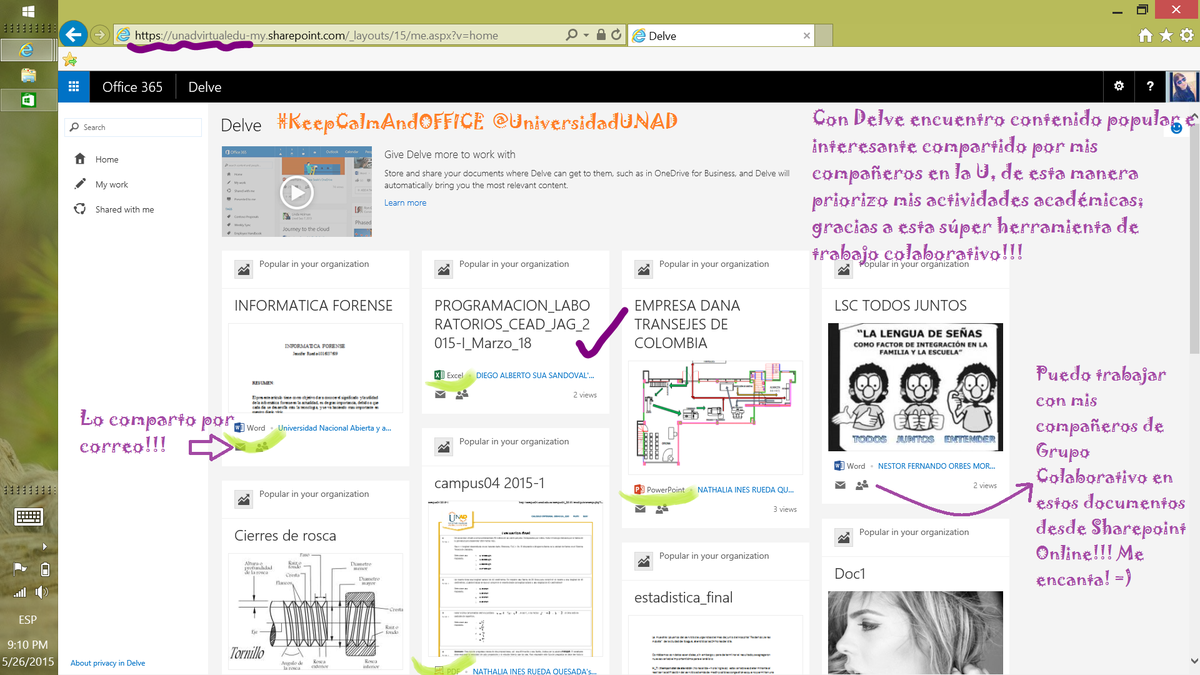Click the battery icon in system tray
Image resolution: width=1200 pixels, height=675 pixels.
[44, 570]
